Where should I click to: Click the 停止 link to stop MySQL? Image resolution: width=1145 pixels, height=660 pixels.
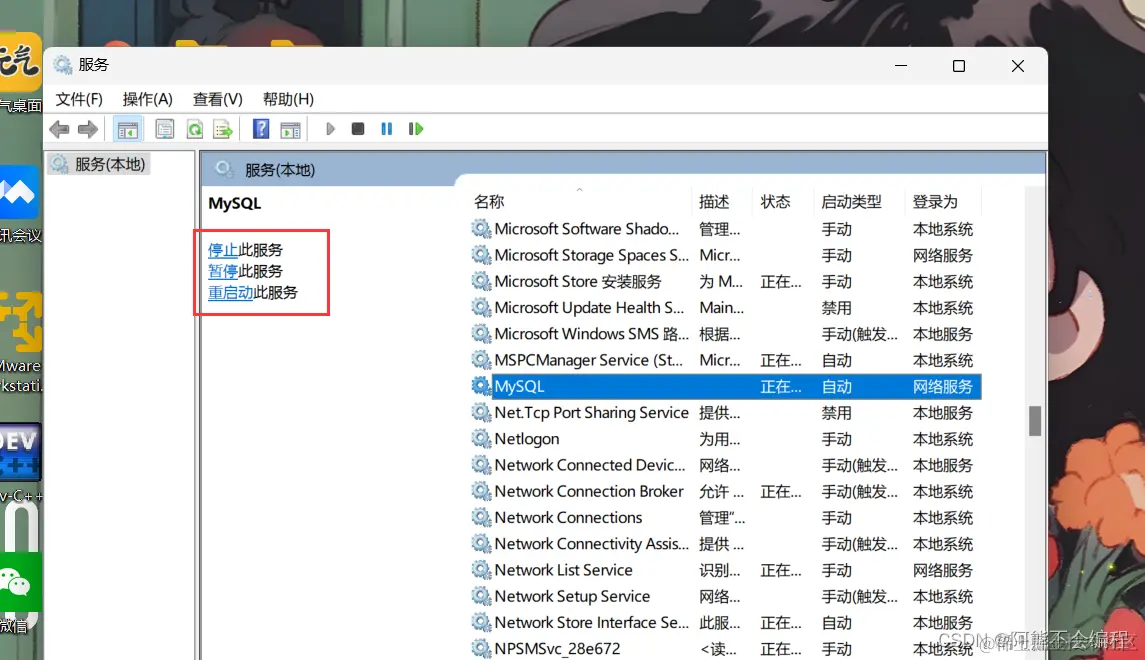click(x=223, y=250)
